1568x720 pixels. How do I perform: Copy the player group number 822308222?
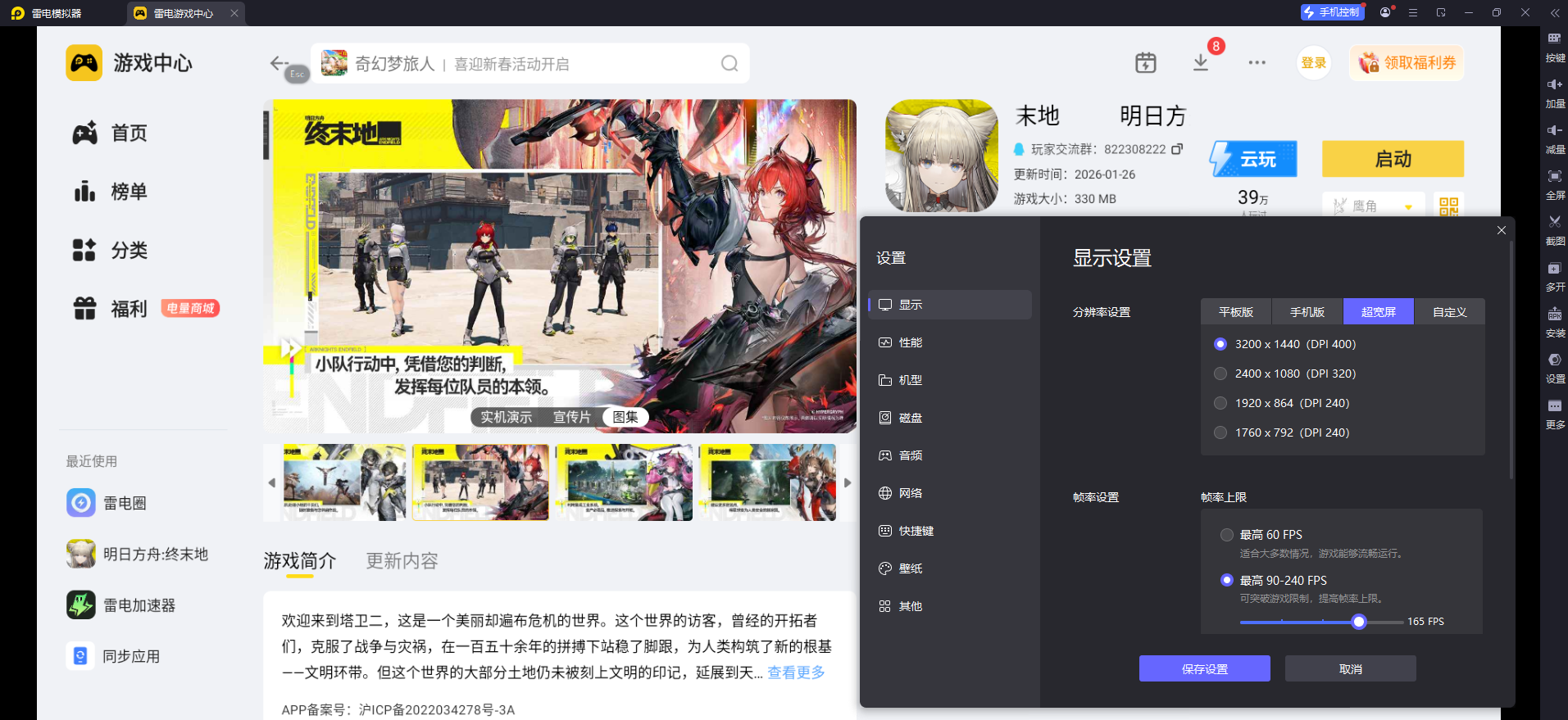coord(1177,149)
